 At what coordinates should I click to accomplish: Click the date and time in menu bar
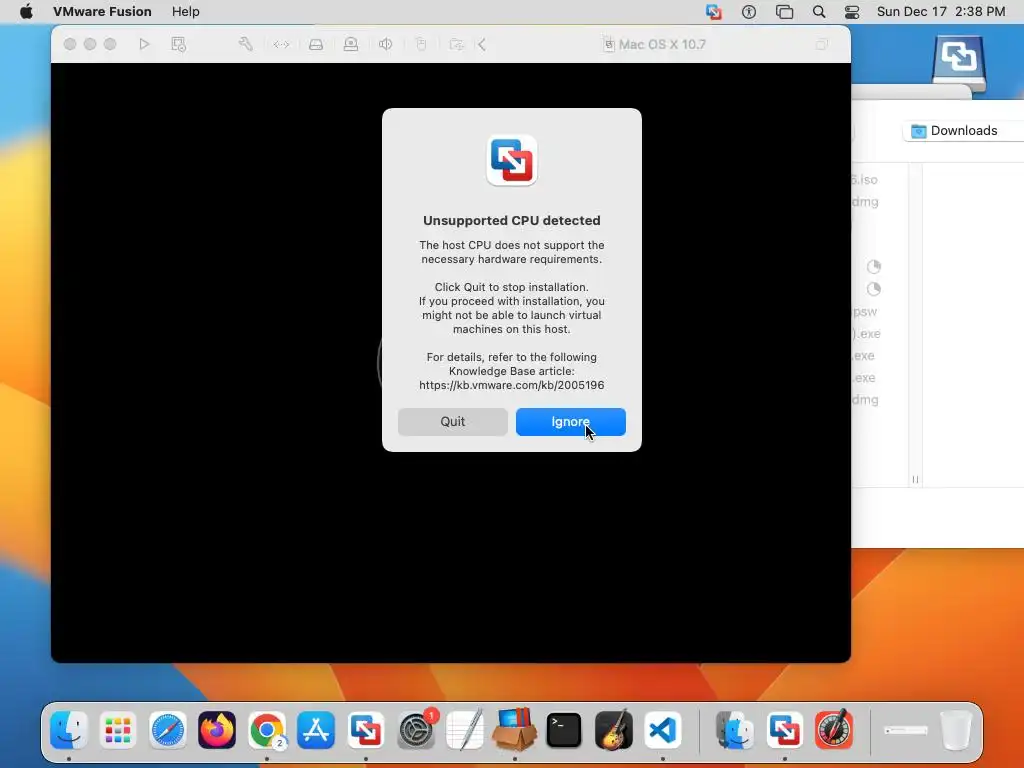941,12
